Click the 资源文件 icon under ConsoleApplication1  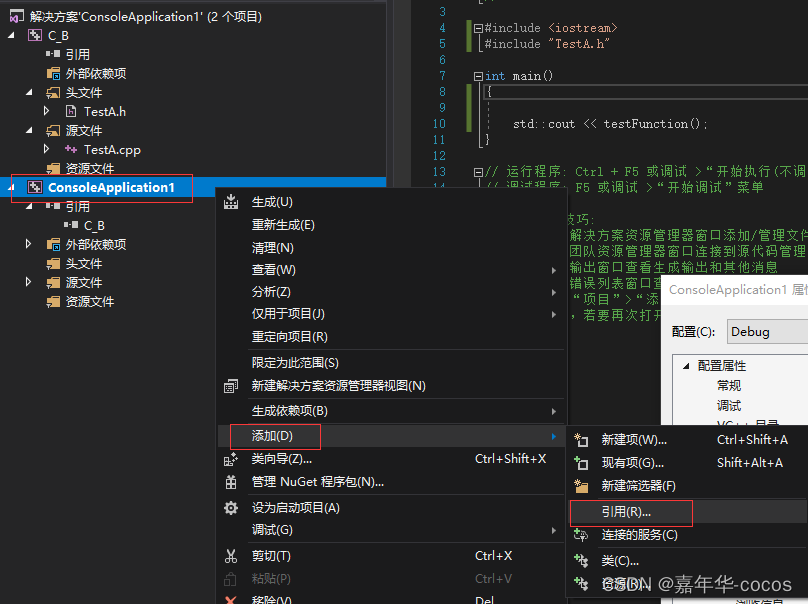[54, 301]
